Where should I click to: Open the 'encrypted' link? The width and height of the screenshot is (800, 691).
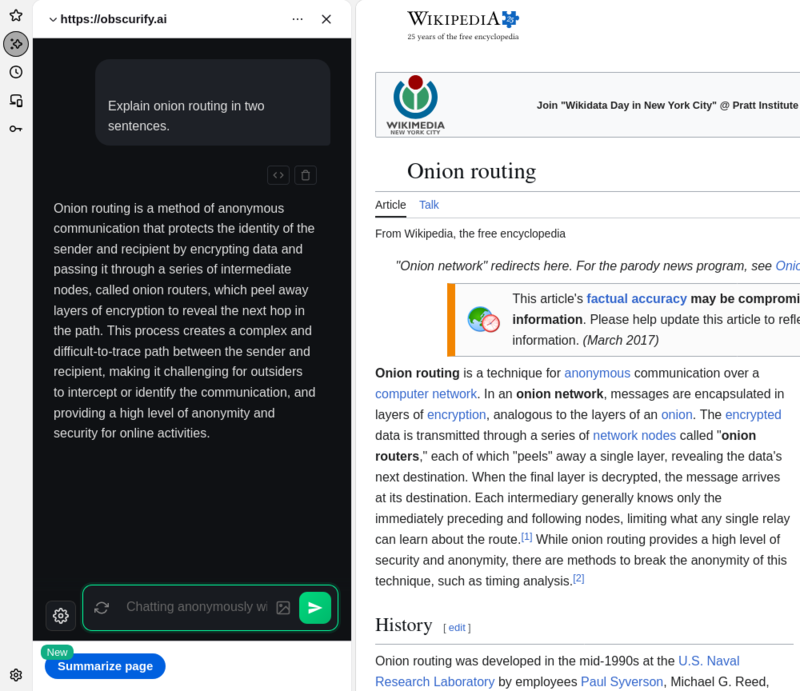tap(753, 414)
